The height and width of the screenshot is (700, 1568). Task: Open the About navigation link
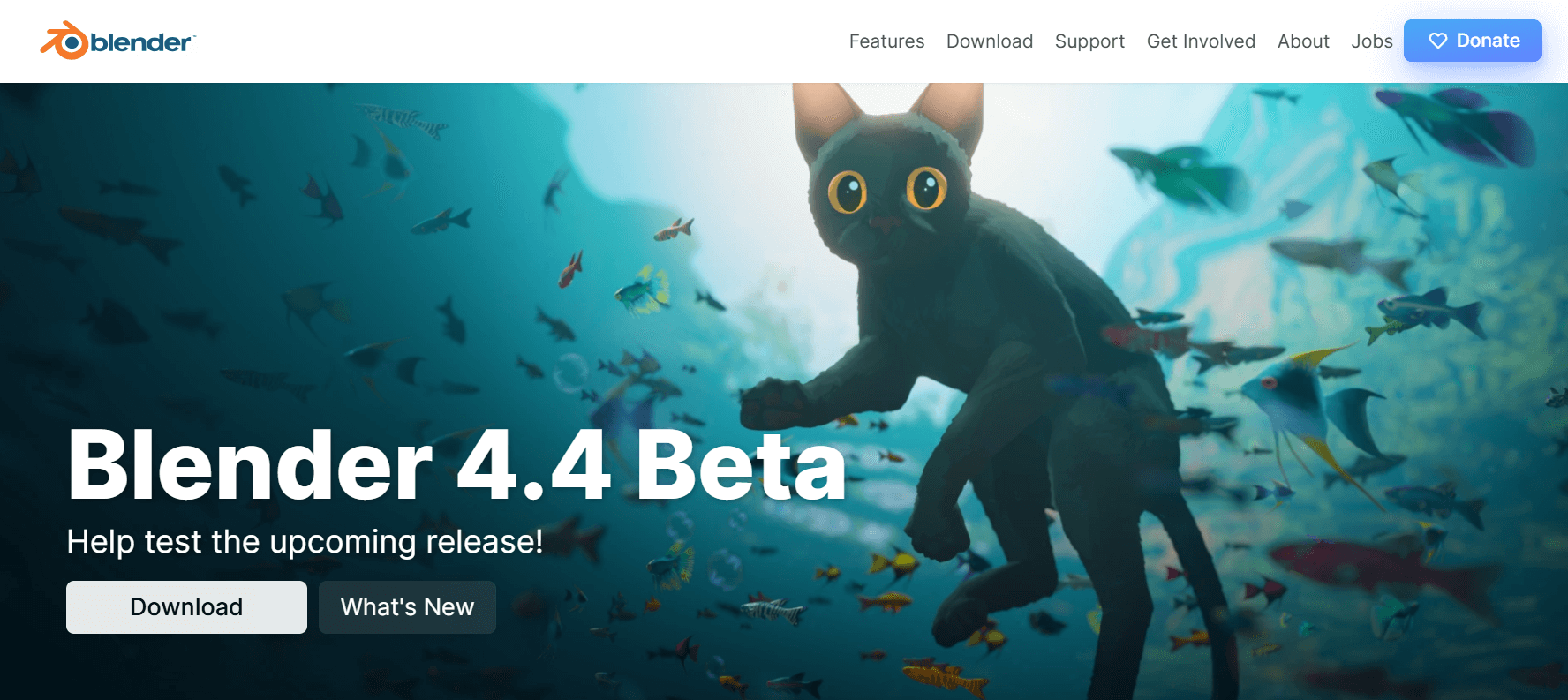pos(1303,41)
